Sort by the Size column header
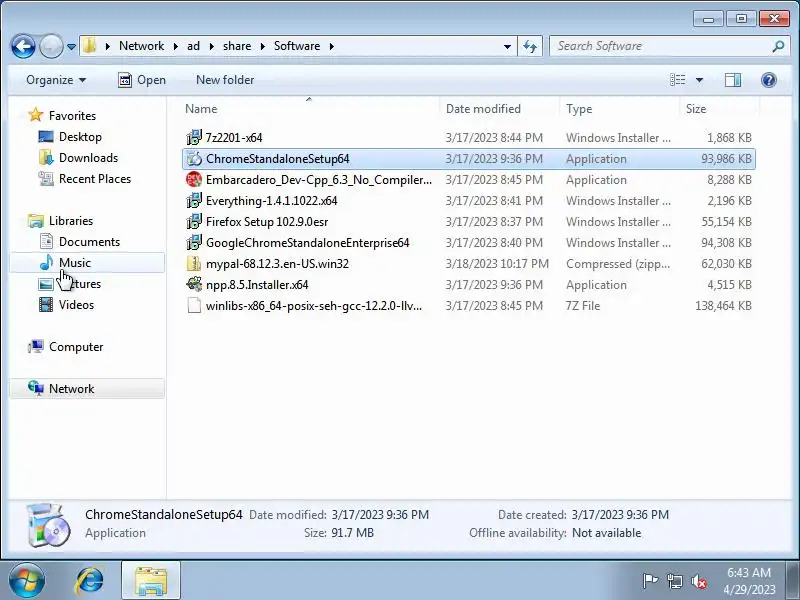The width and height of the screenshot is (800, 600). click(x=719, y=109)
